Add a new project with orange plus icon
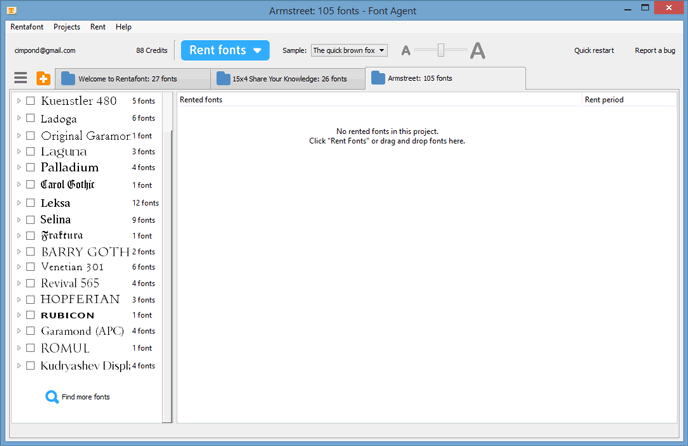 (x=43, y=79)
